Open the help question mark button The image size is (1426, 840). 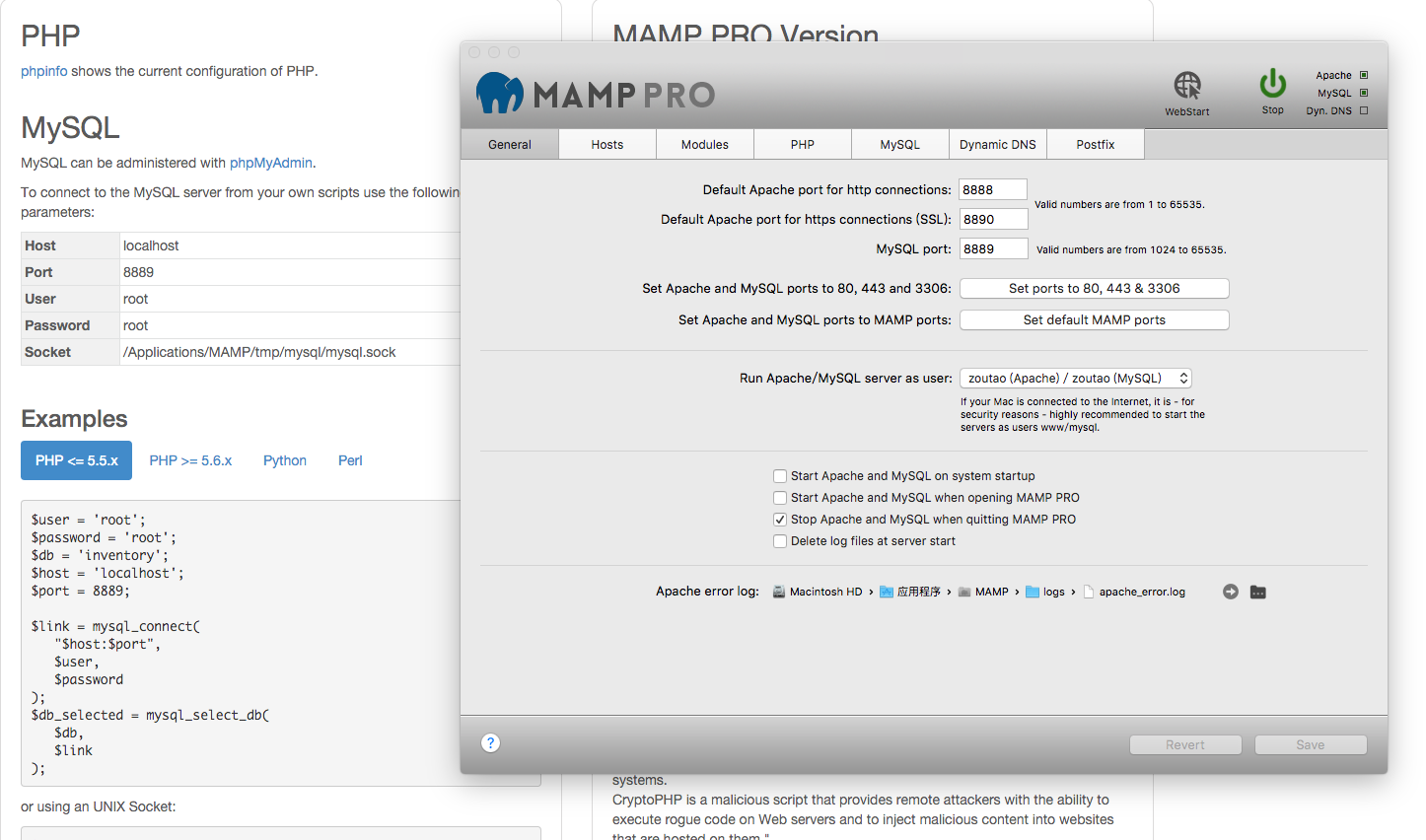[490, 743]
